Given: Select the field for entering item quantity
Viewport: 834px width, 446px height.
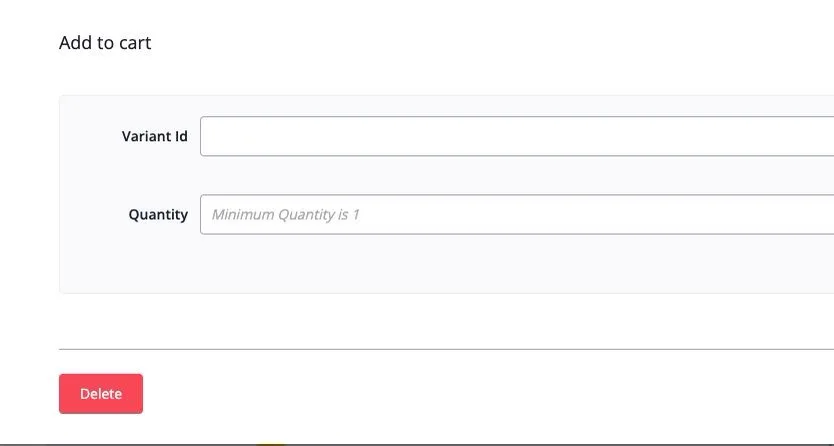Looking at the screenshot, I should click(516, 214).
